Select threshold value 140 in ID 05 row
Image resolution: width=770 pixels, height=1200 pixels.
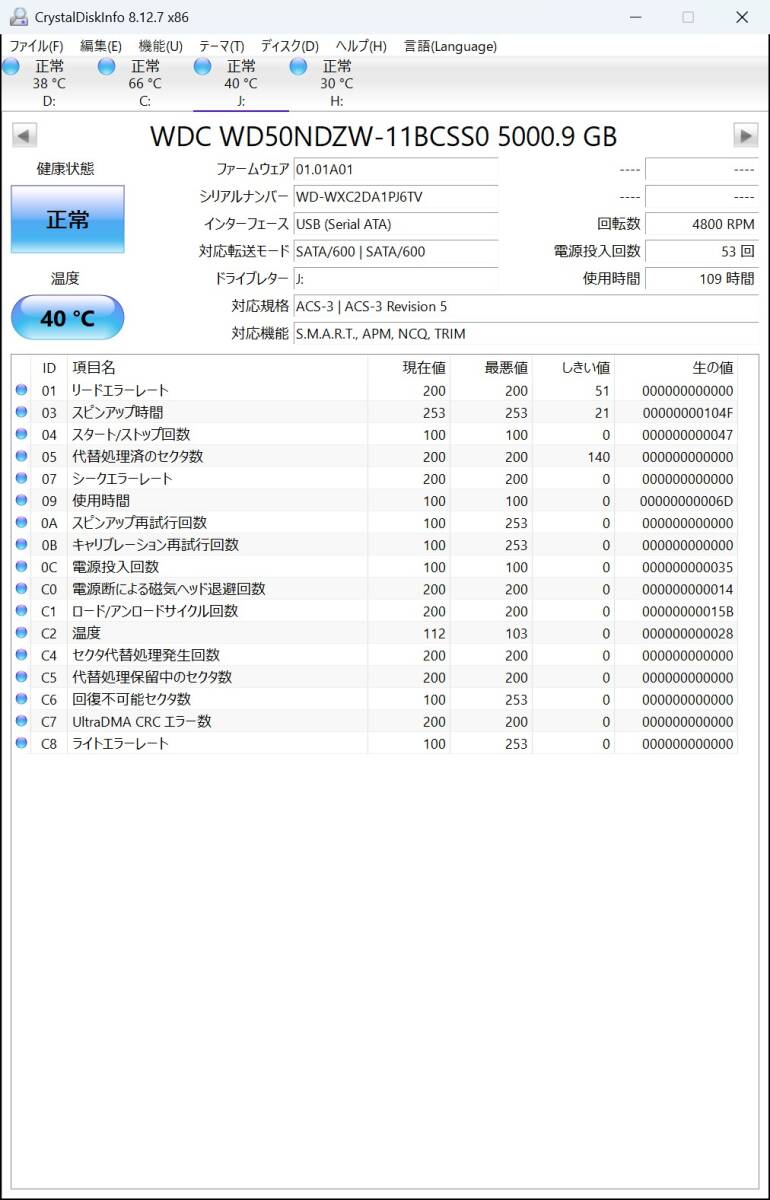point(598,457)
